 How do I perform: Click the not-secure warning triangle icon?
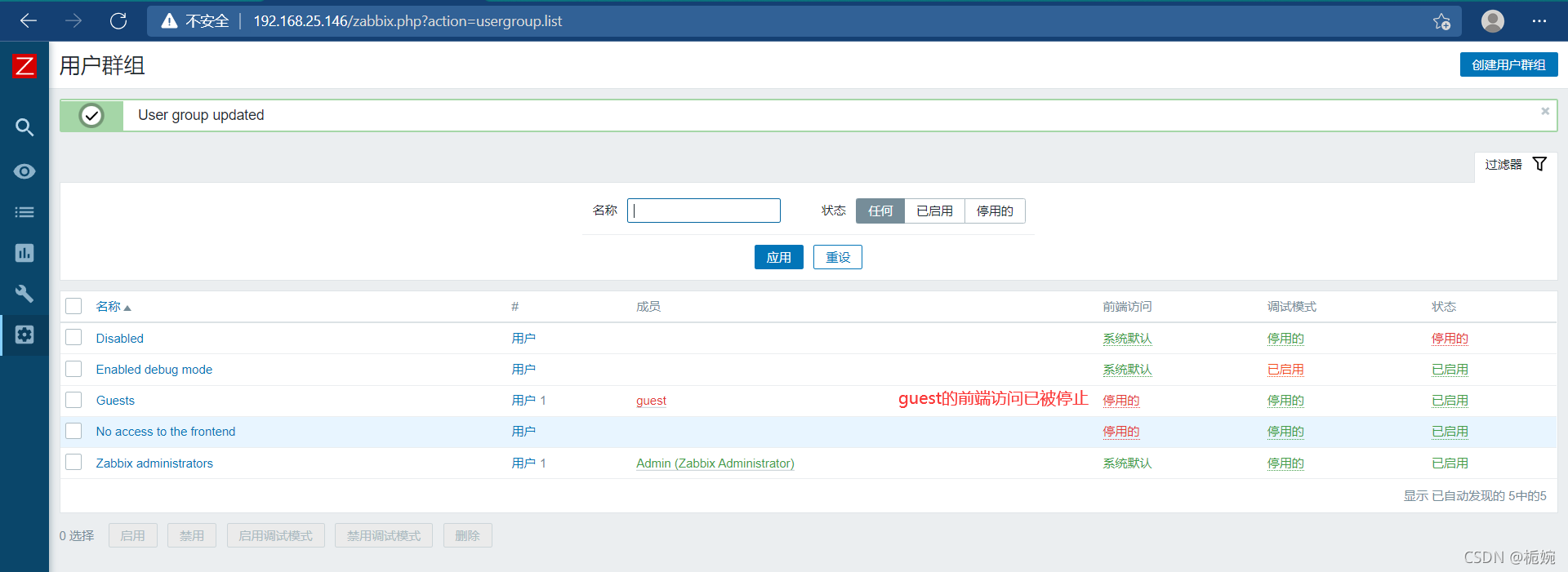169,21
